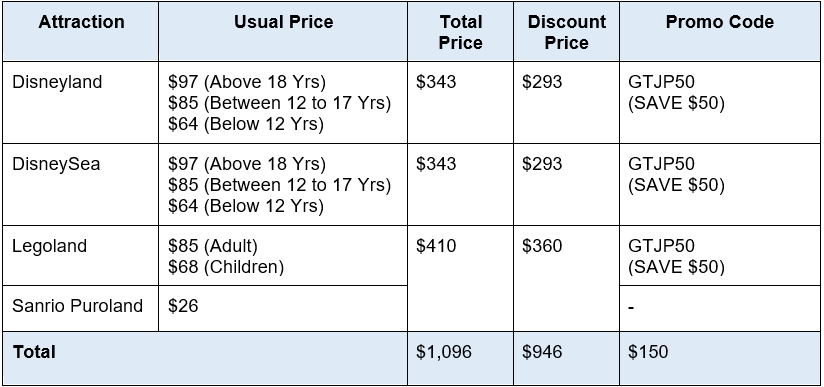
Task: Click the Attraction column header
Action: (81, 32)
